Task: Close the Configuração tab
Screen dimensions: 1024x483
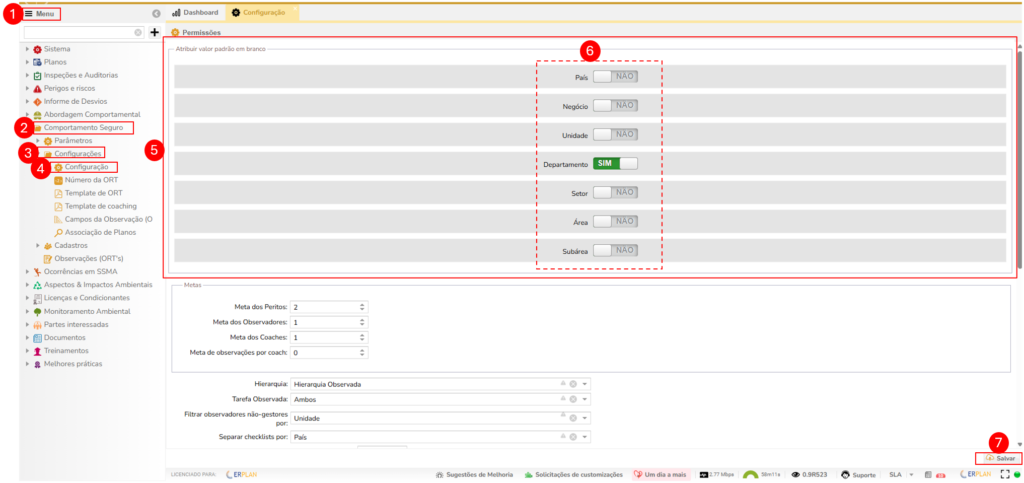Action: tap(295, 8)
